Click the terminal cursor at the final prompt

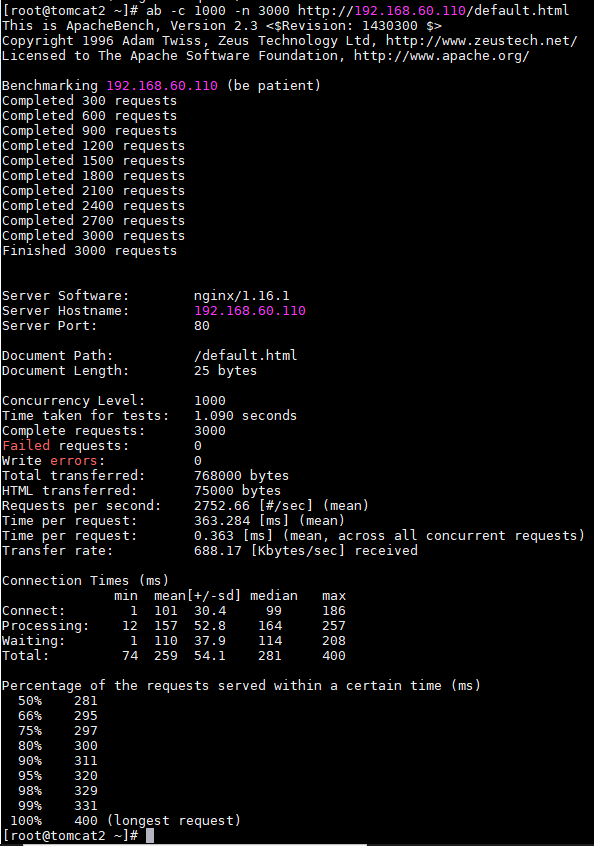[150, 835]
